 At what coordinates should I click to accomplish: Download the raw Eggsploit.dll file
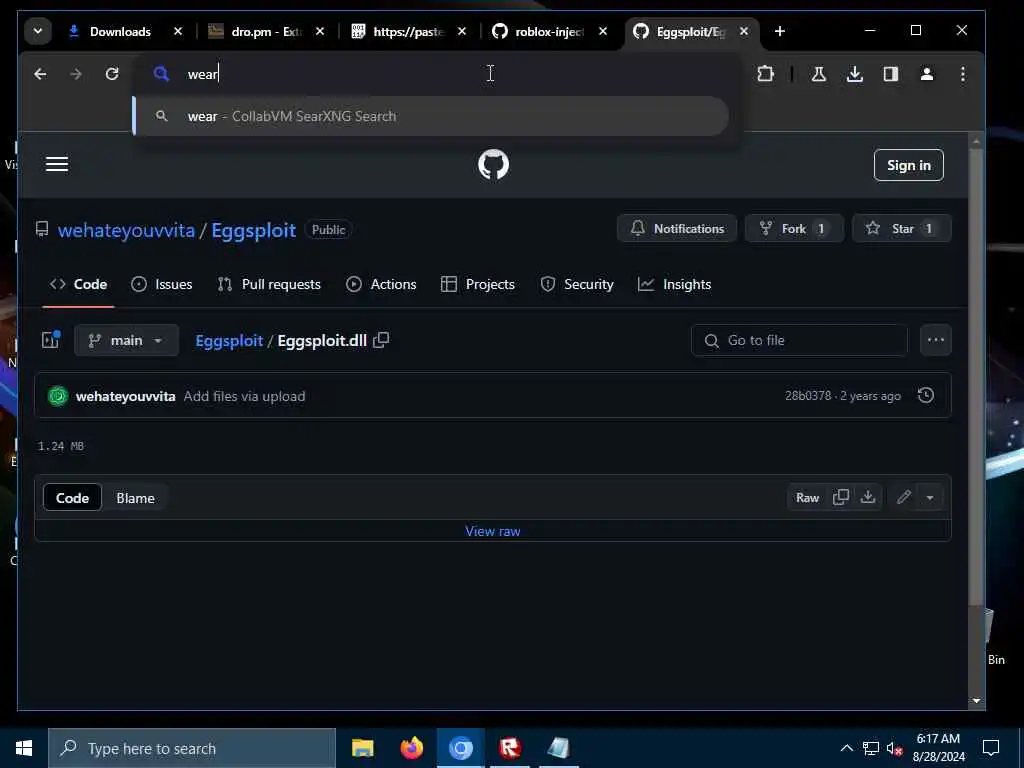coord(868,498)
